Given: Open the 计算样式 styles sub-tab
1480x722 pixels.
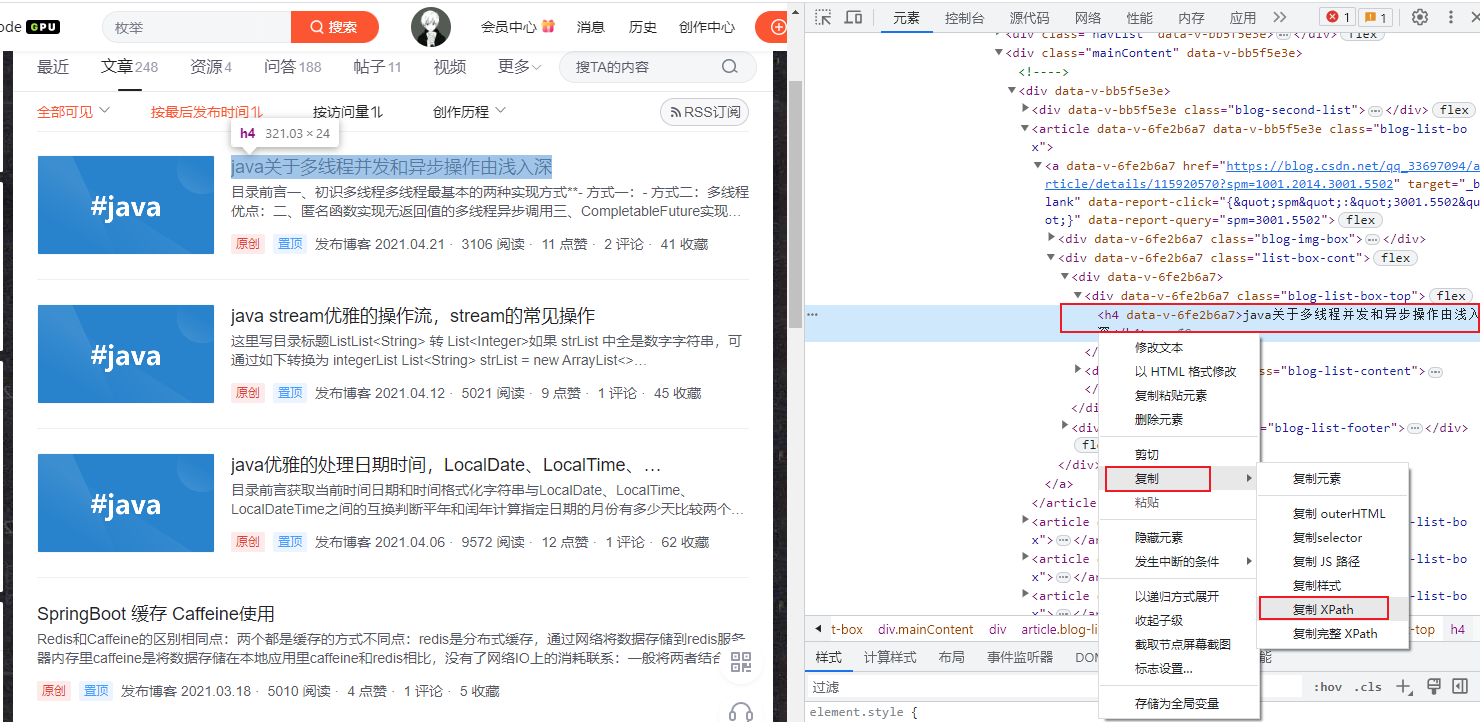Looking at the screenshot, I should pyautogui.click(x=889, y=657).
